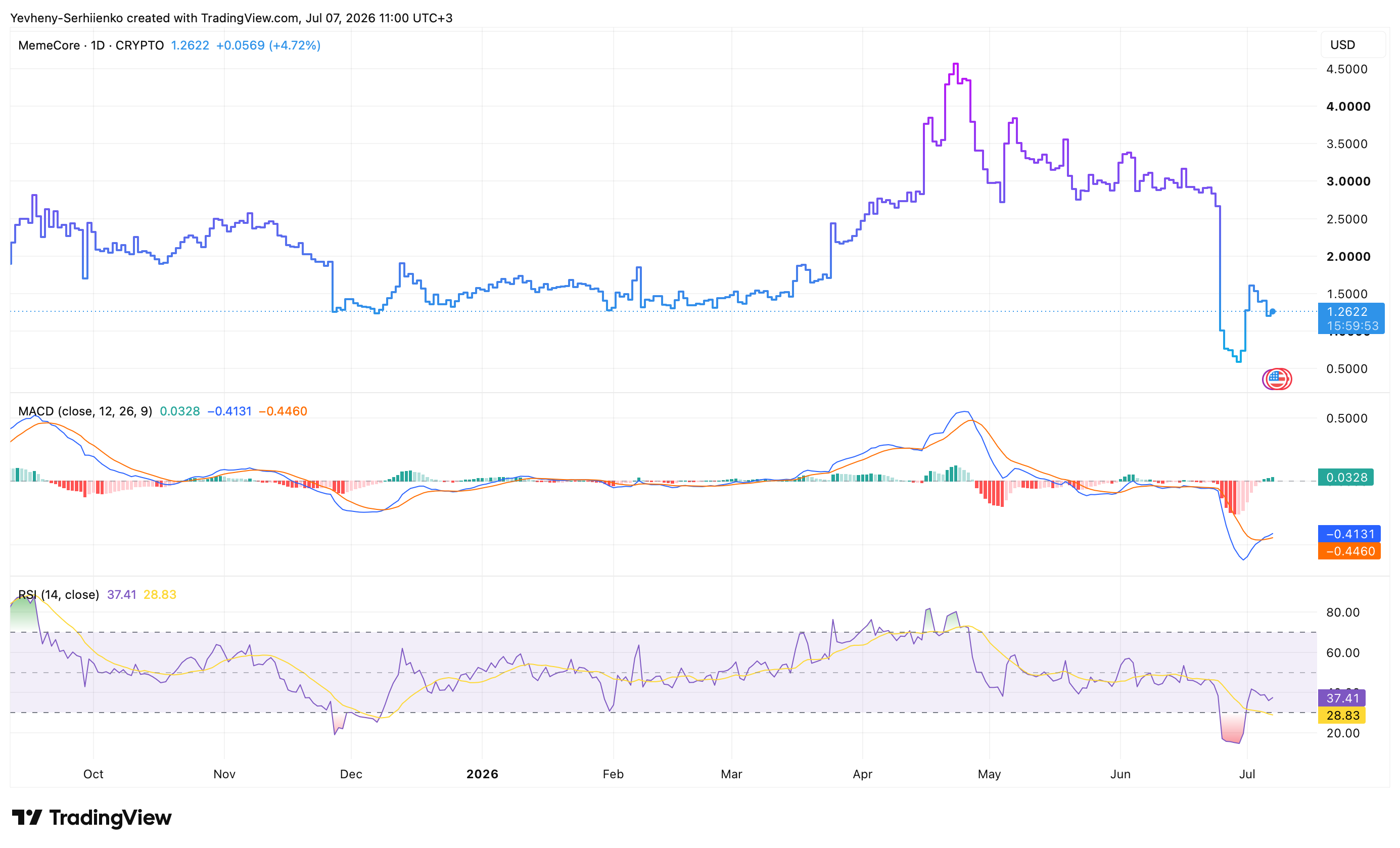Click the last price dot on line

tap(1273, 311)
